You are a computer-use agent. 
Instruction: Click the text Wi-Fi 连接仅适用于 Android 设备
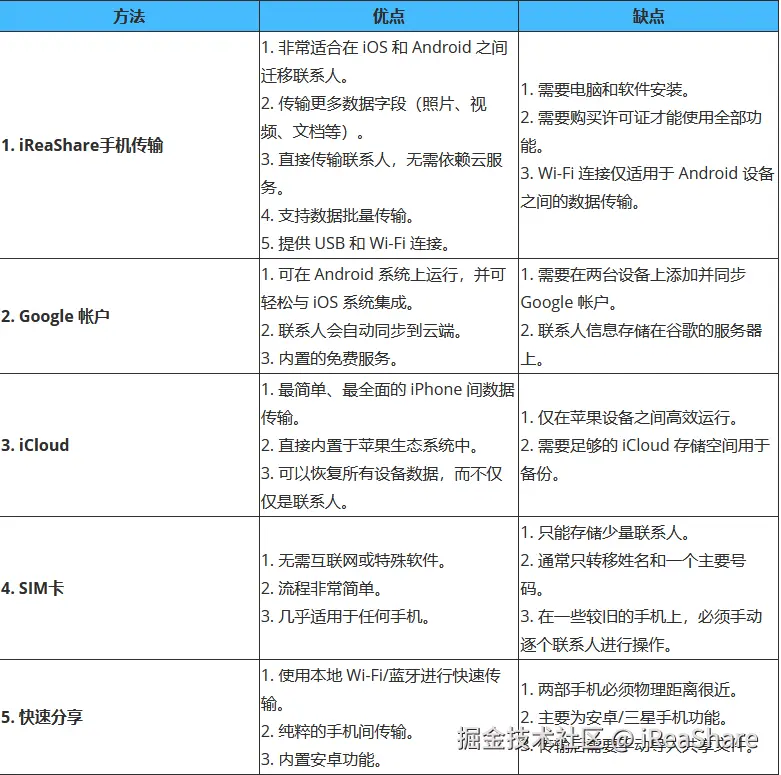[655, 173]
